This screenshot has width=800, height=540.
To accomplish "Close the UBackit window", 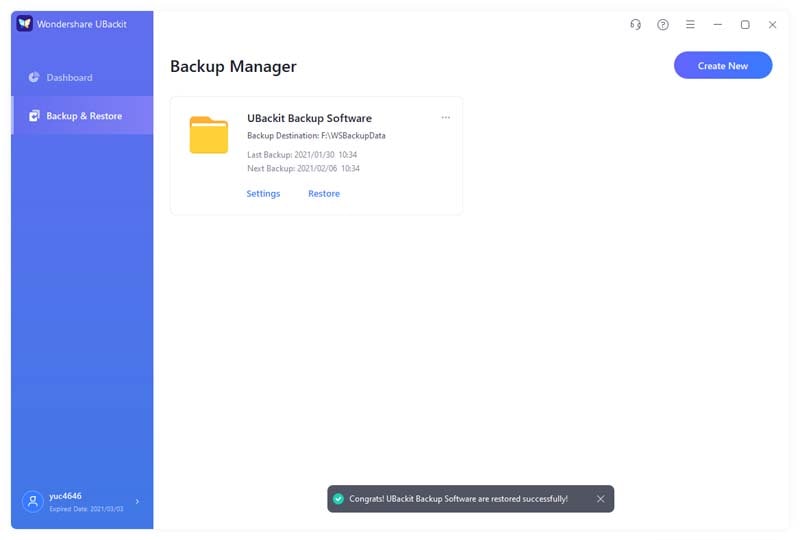I will (x=772, y=24).
